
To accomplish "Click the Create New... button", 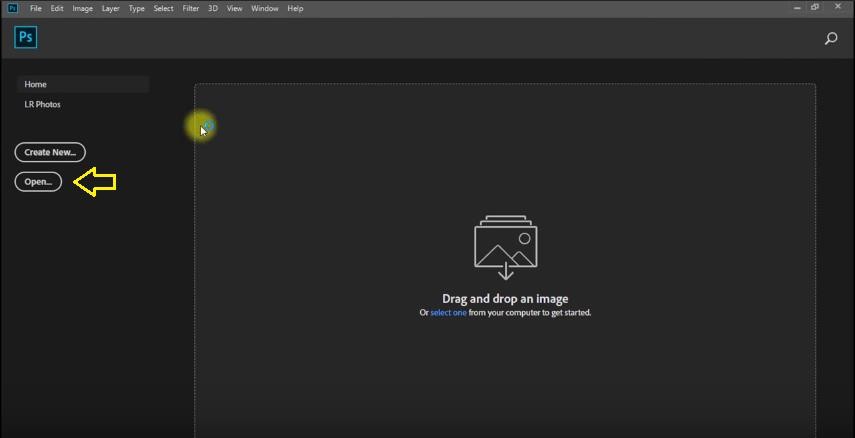I will (x=50, y=153).
